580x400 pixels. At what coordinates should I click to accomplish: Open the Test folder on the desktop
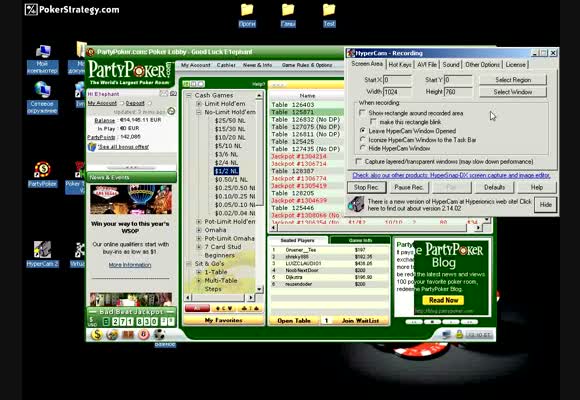click(329, 16)
